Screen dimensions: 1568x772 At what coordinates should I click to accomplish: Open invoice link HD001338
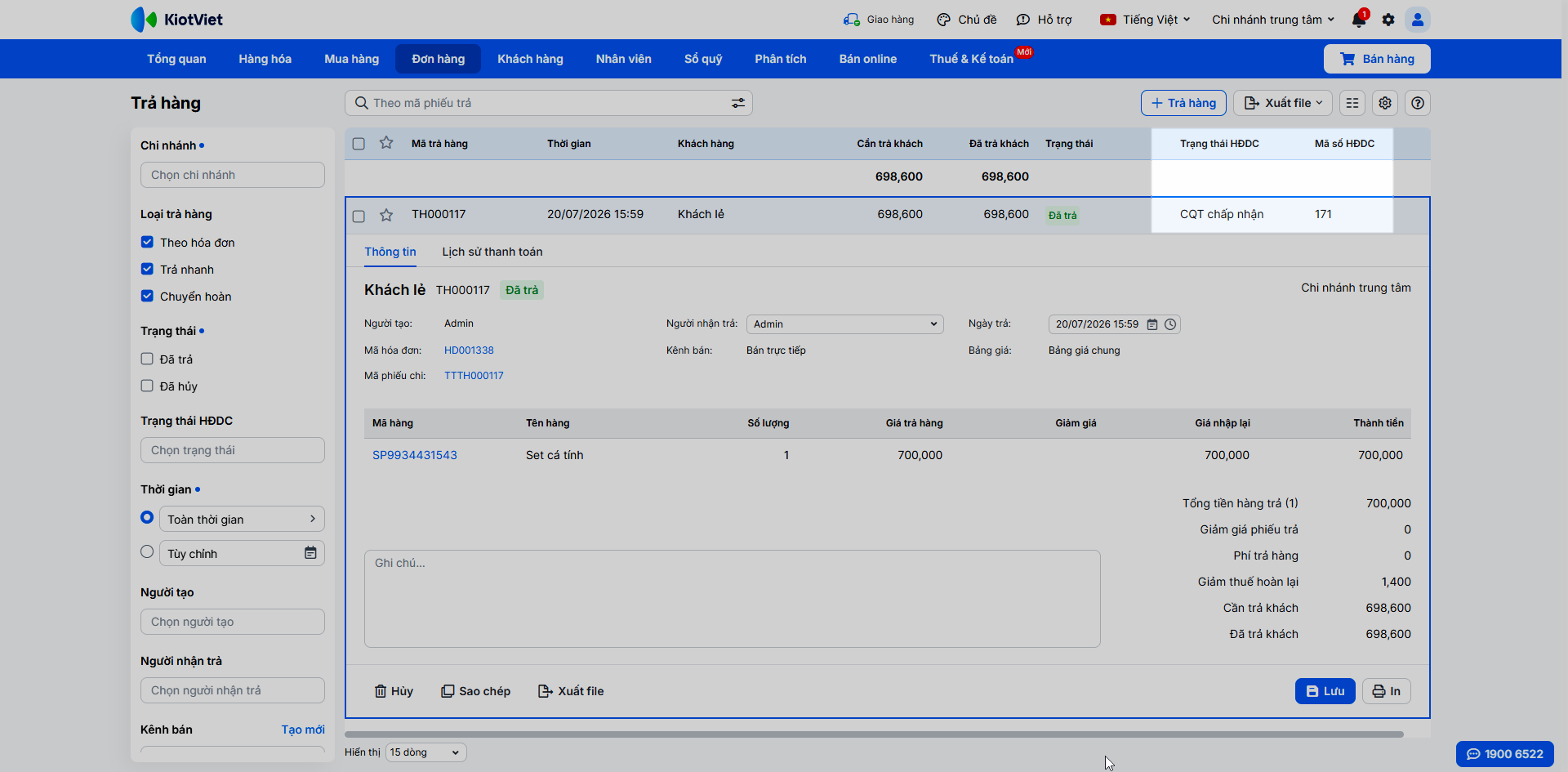click(x=469, y=350)
